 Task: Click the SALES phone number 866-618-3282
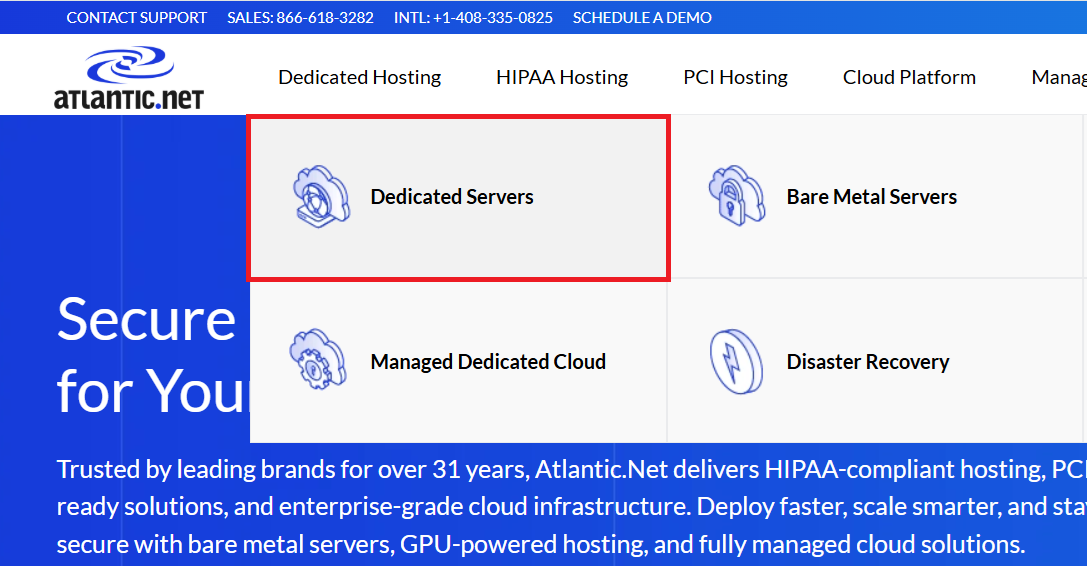coord(300,17)
